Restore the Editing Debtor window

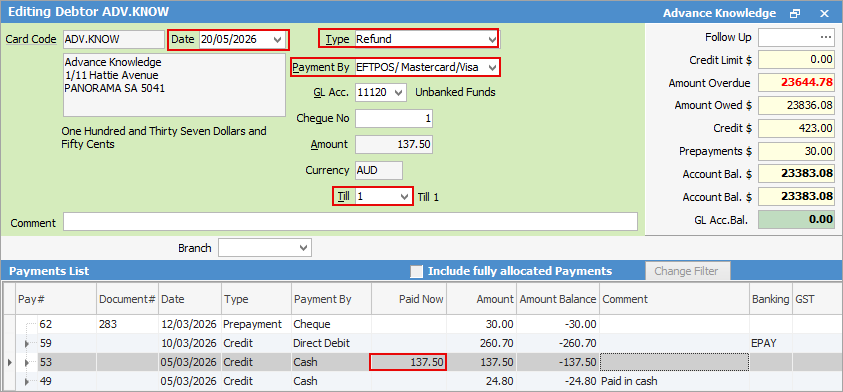795,13
